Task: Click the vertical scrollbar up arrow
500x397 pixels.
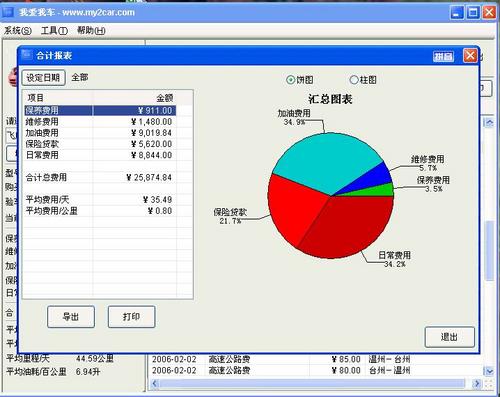Action: pyautogui.click(x=489, y=123)
